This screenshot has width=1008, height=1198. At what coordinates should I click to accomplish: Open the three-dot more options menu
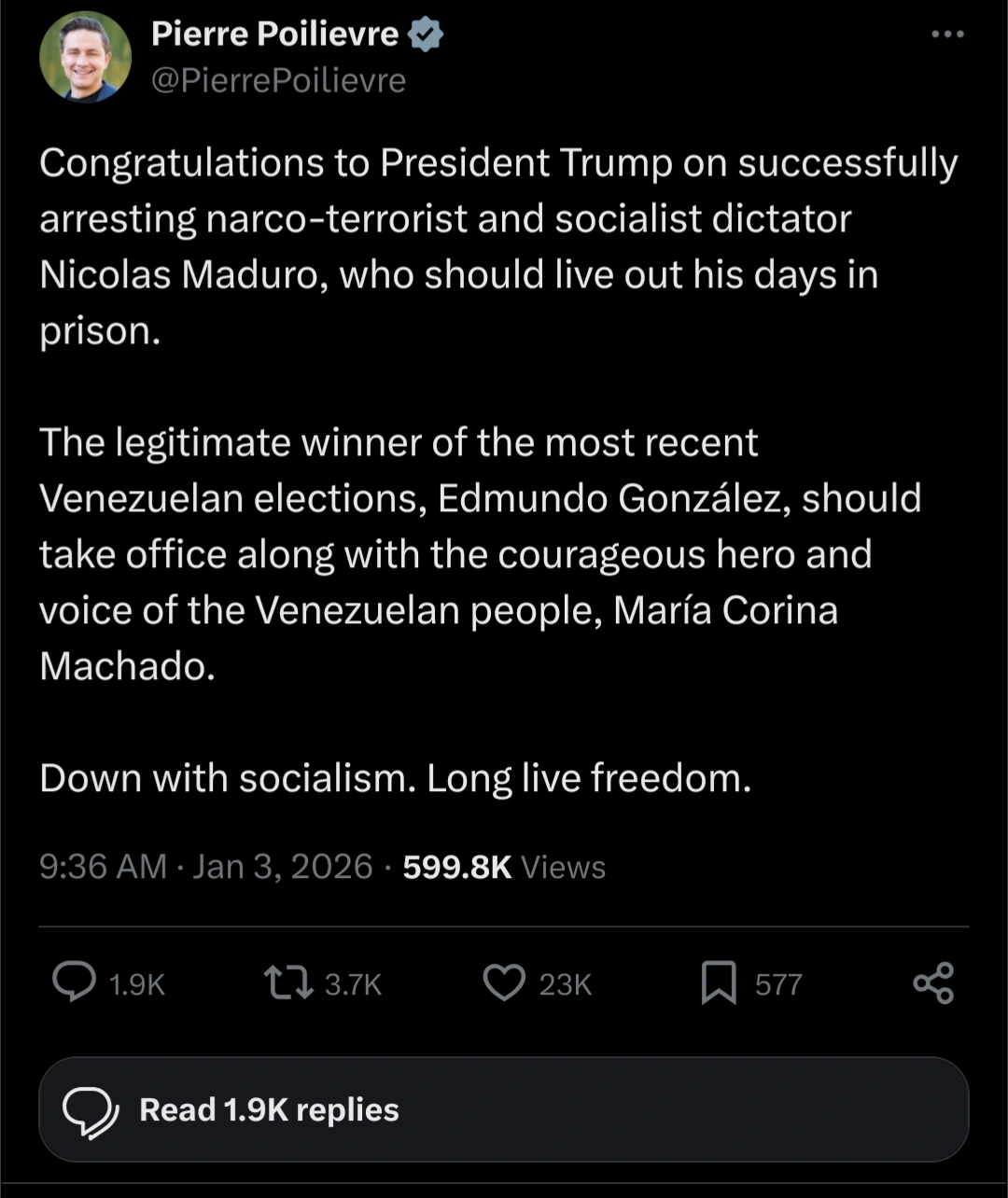pyautogui.click(x=947, y=35)
